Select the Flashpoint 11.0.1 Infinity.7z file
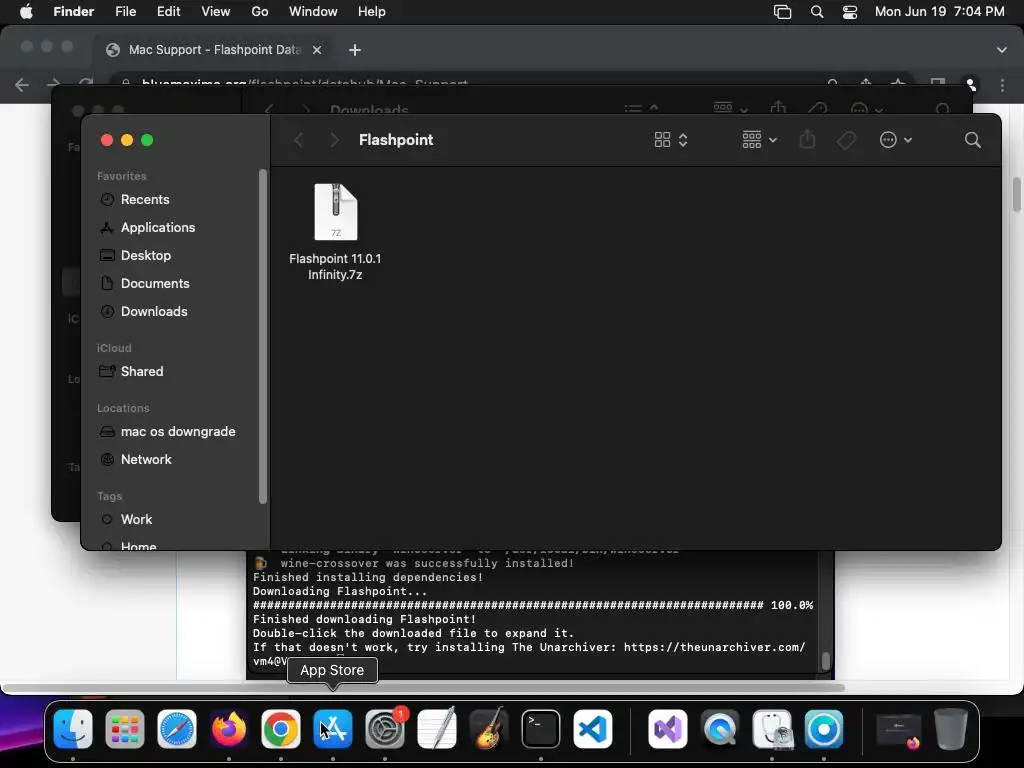Viewport: 1024px width, 768px height. [335, 232]
